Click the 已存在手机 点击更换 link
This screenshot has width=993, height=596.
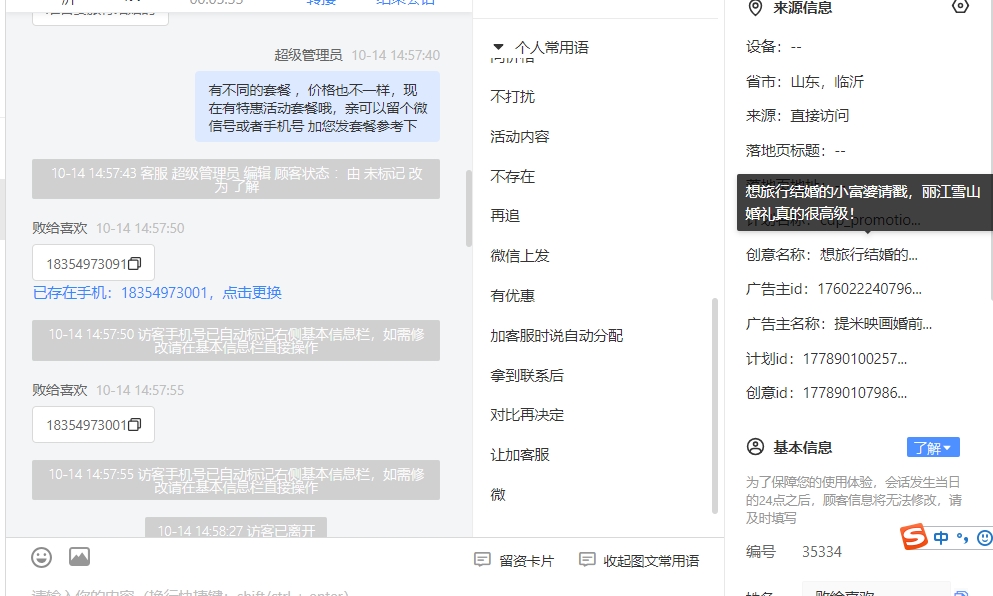pos(157,293)
